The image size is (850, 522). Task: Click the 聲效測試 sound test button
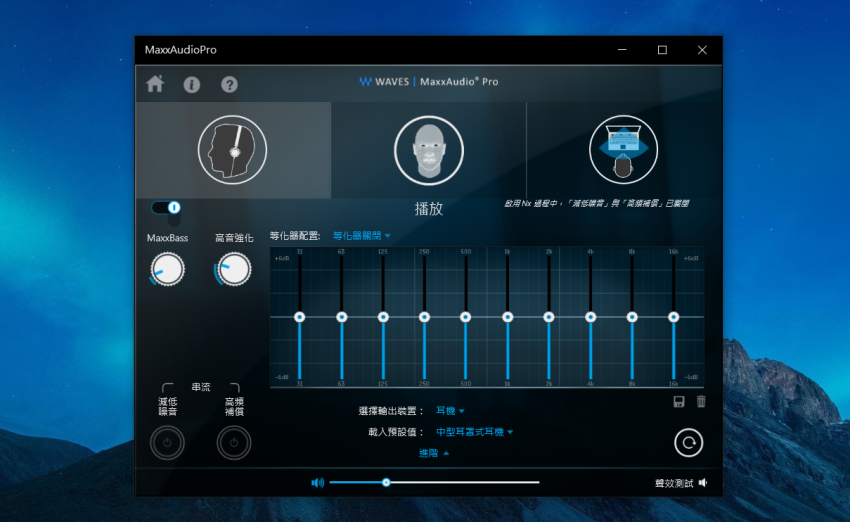(x=674, y=483)
